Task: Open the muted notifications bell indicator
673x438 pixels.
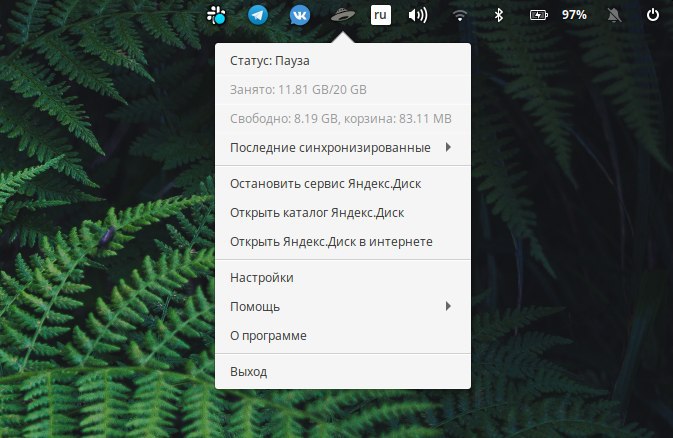Action: click(x=614, y=15)
